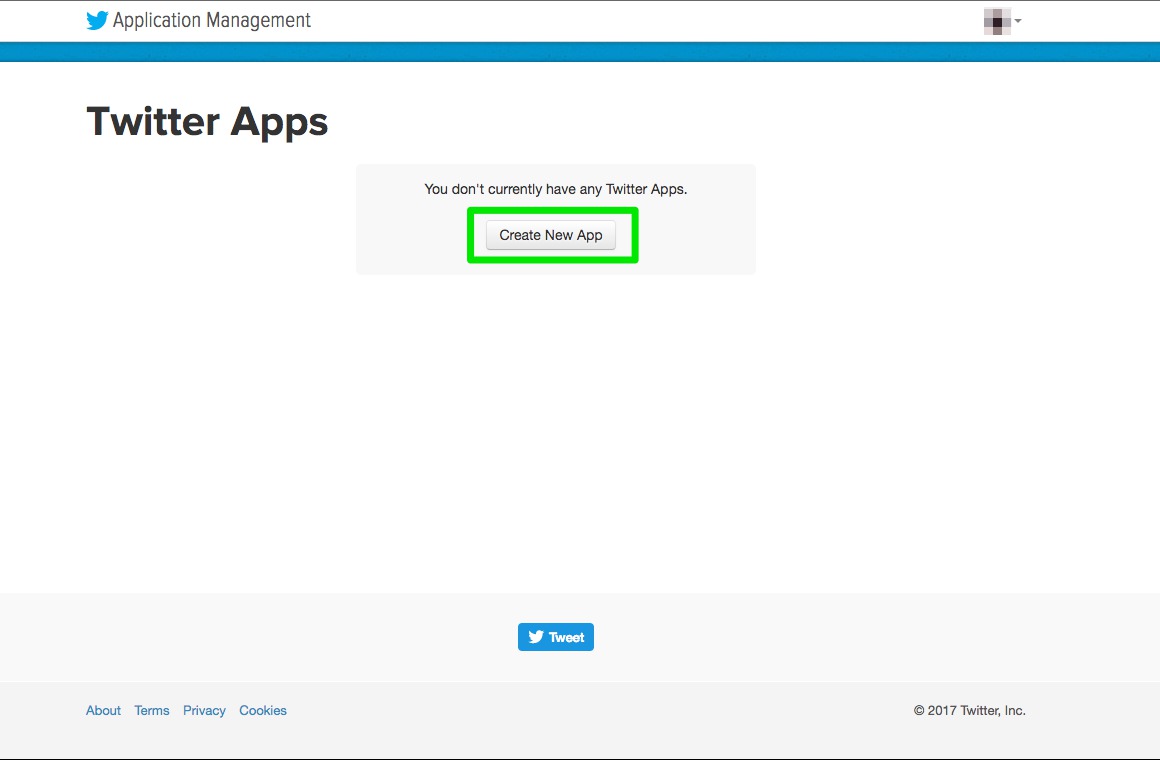Screen dimensions: 1160x760
Task: Click the blue Tweet button
Action: click(x=556, y=637)
